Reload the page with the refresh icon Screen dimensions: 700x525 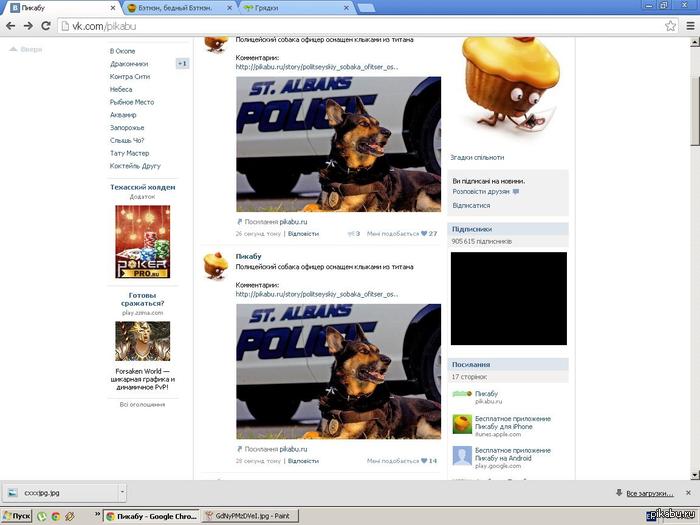click(45, 25)
